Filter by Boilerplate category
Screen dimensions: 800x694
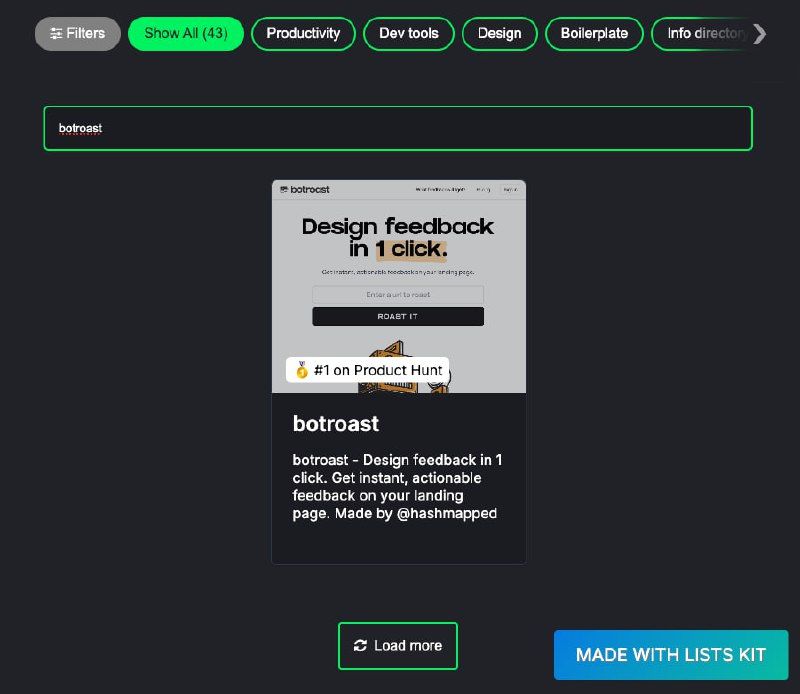pos(594,34)
